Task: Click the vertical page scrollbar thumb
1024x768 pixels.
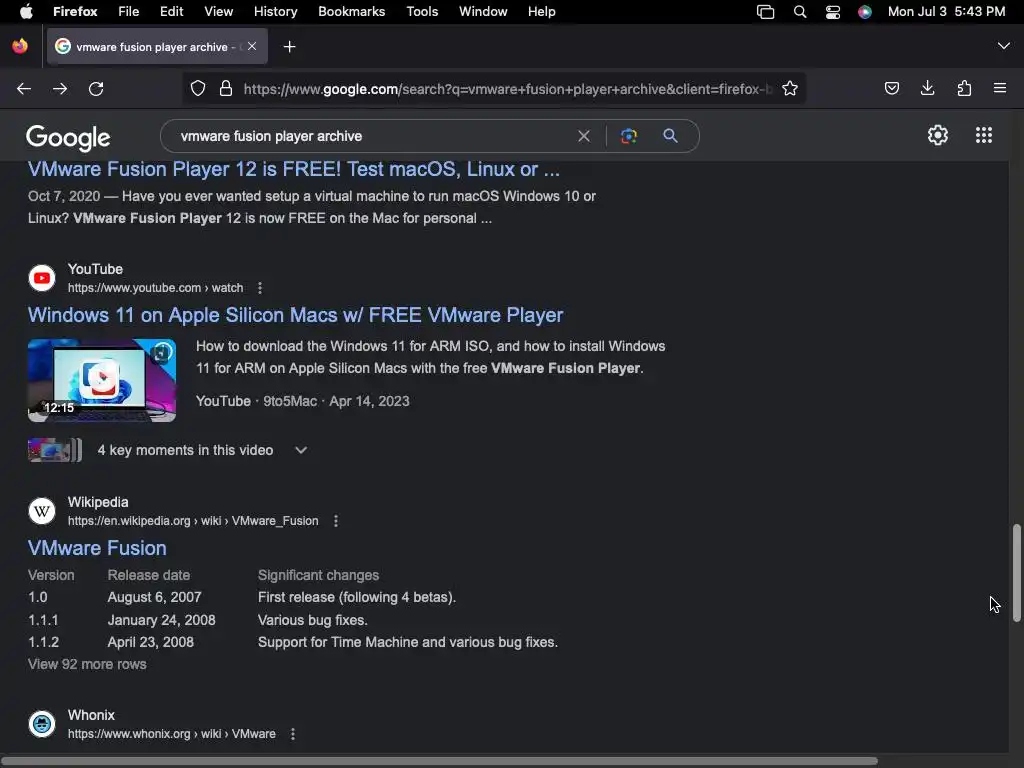Action: point(1016,573)
